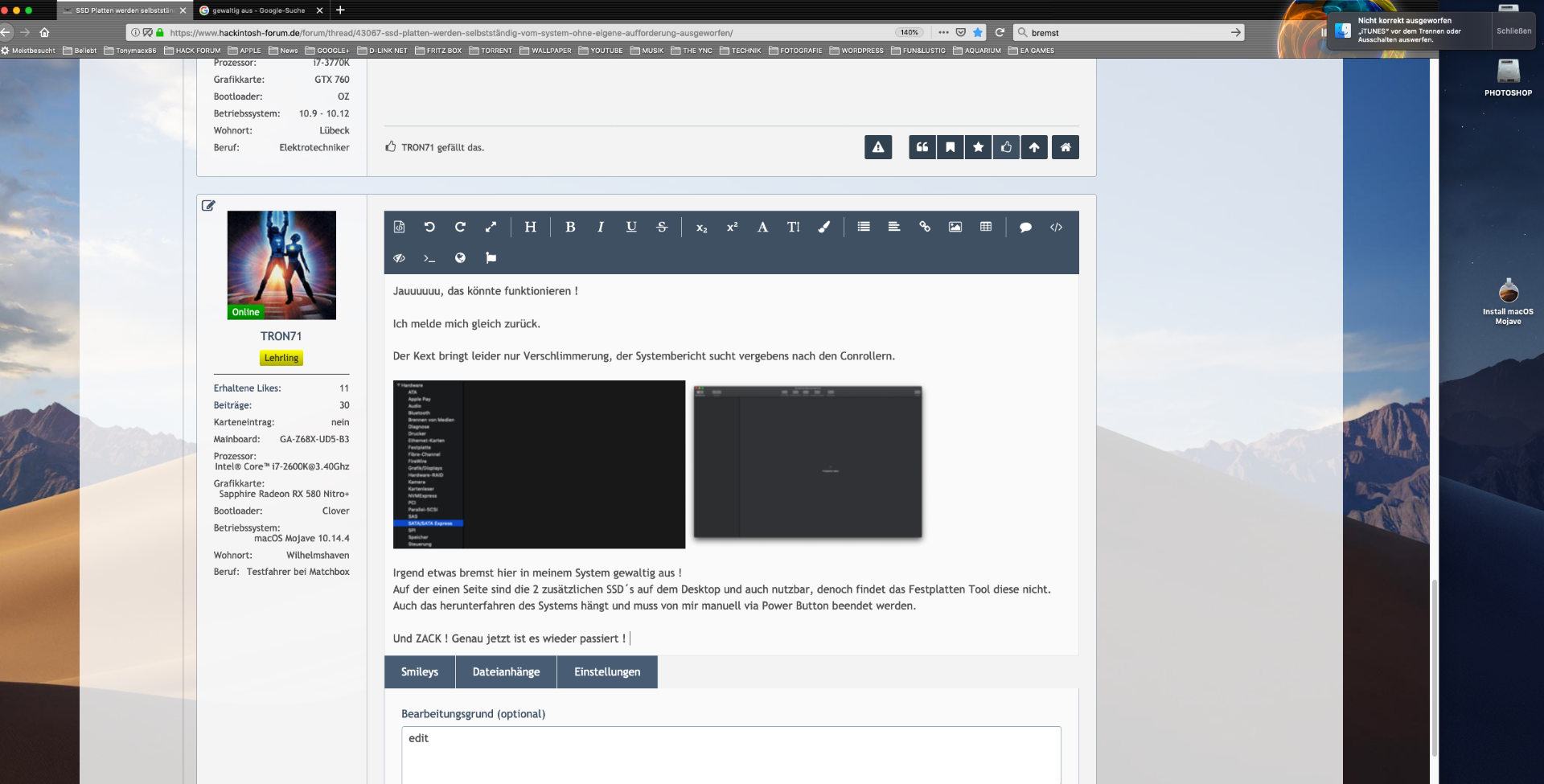Viewport: 1544px width, 784px height.
Task: Insert a code block via the code icon
Action: point(1056,228)
